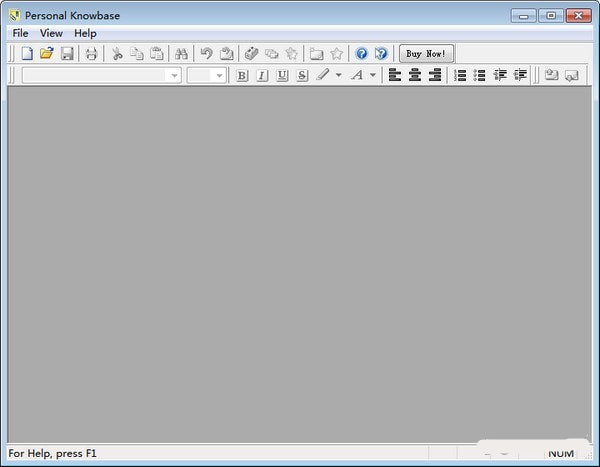
Task: Create a new file with the blank page icon
Action: pos(27,54)
